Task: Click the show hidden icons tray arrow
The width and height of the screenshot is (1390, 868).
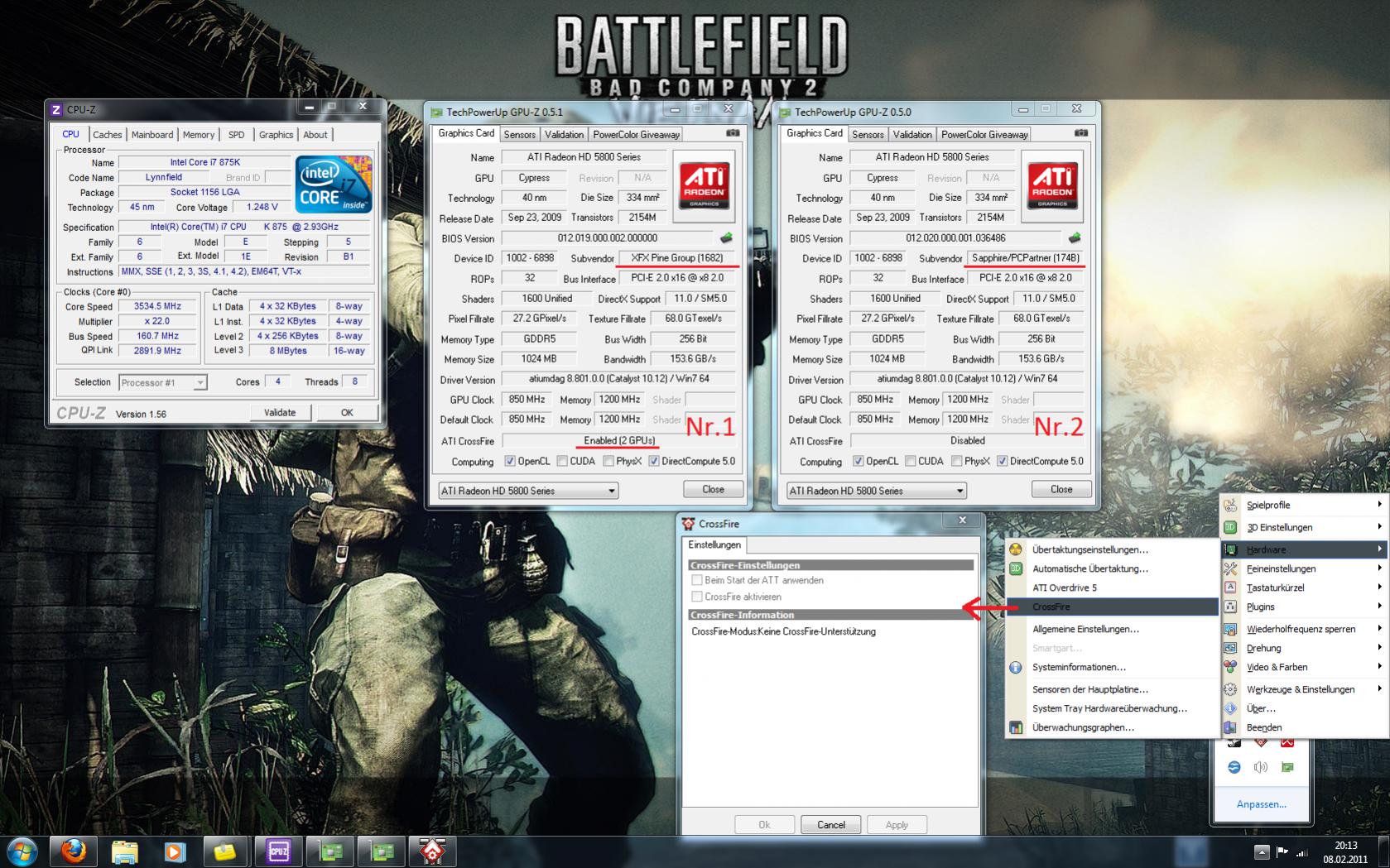Action: point(1262,851)
